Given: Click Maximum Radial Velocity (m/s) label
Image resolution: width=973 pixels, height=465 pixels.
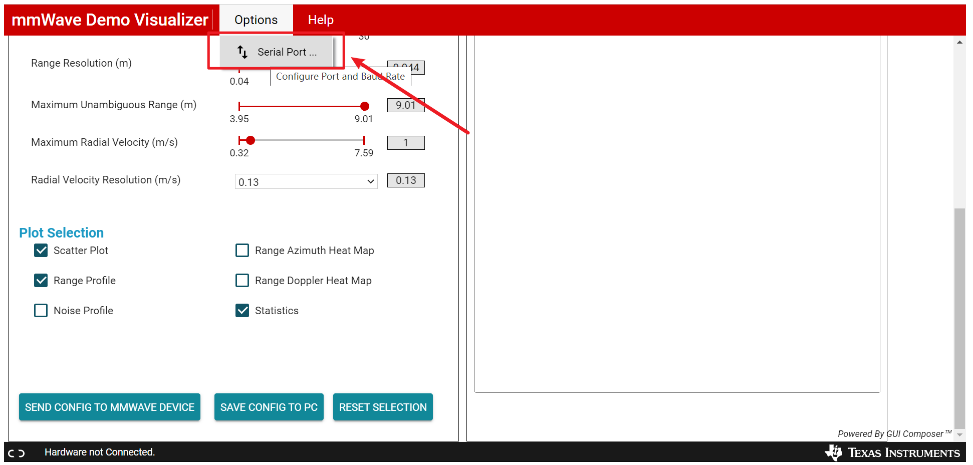Looking at the screenshot, I should (104, 143).
